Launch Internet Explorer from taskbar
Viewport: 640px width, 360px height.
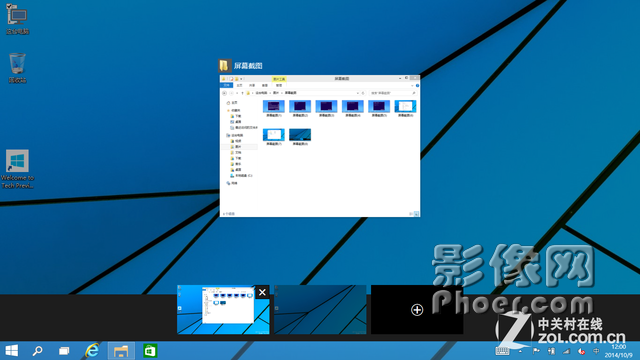(92, 351)
